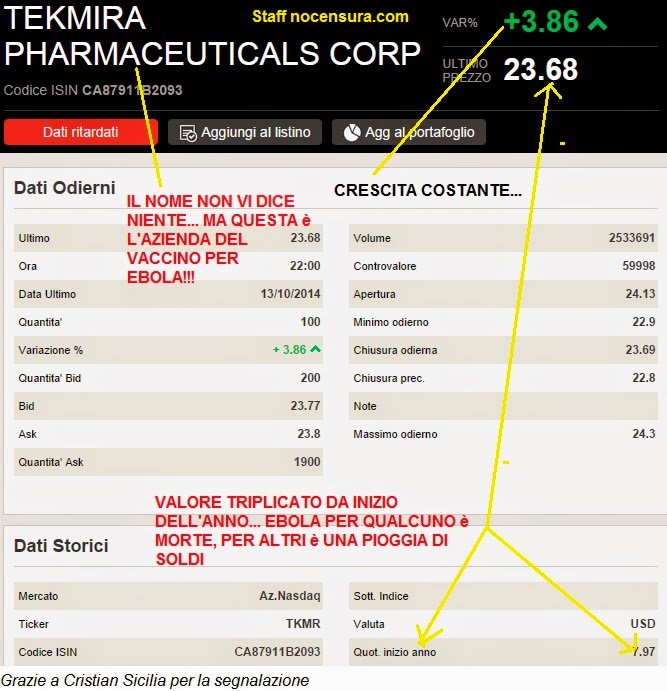Click the Staff nocensura.com yellow text
This screenshot has height=691, width=667.
[x=330, y=17]
